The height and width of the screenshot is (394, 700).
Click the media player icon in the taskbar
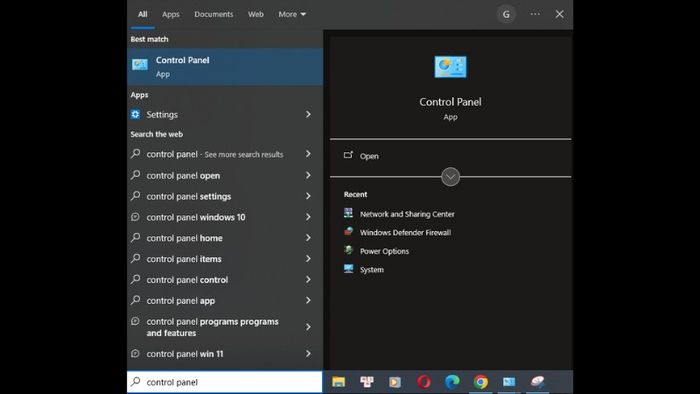click(395, 382)
